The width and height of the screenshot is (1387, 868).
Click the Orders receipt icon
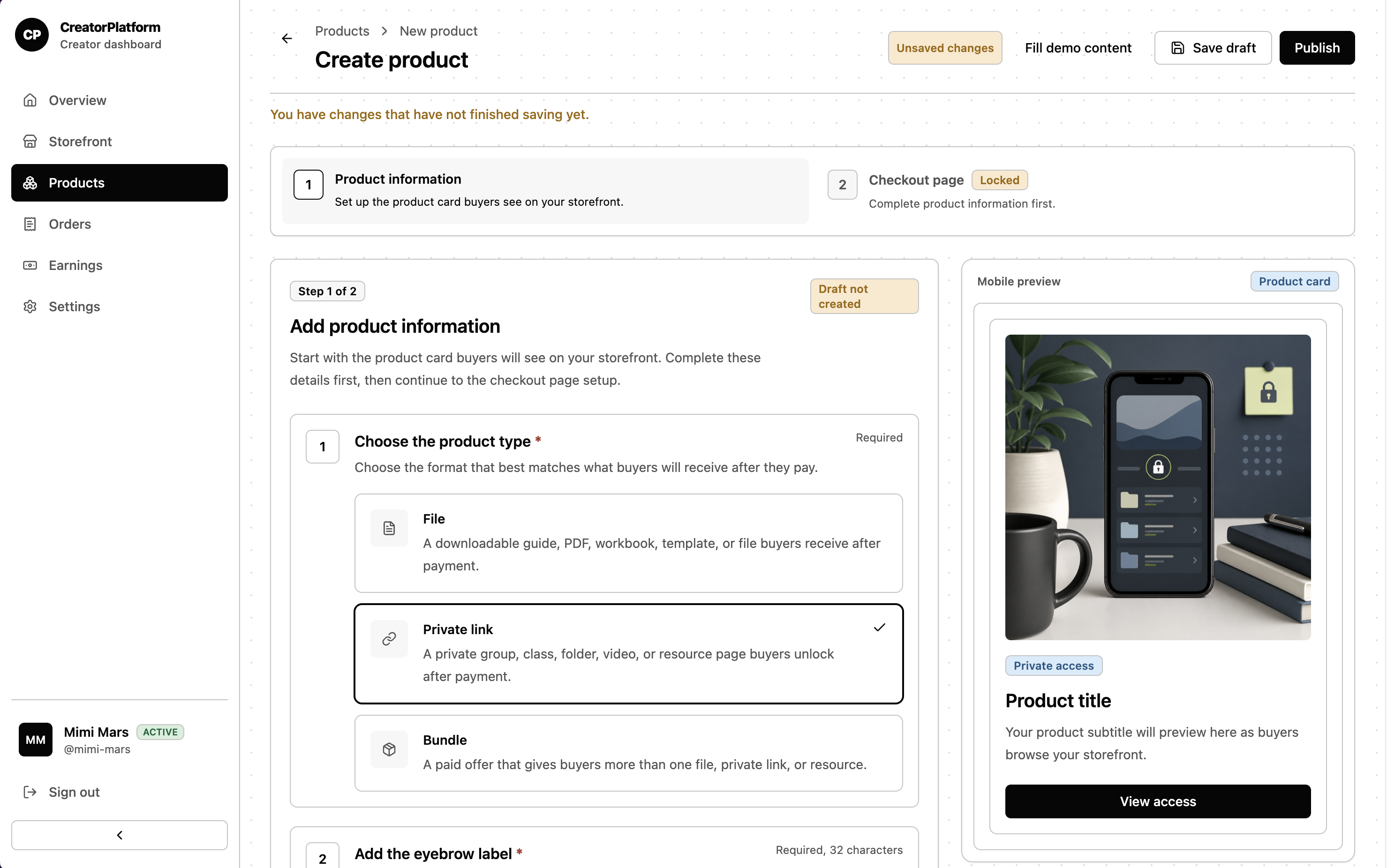30,224
